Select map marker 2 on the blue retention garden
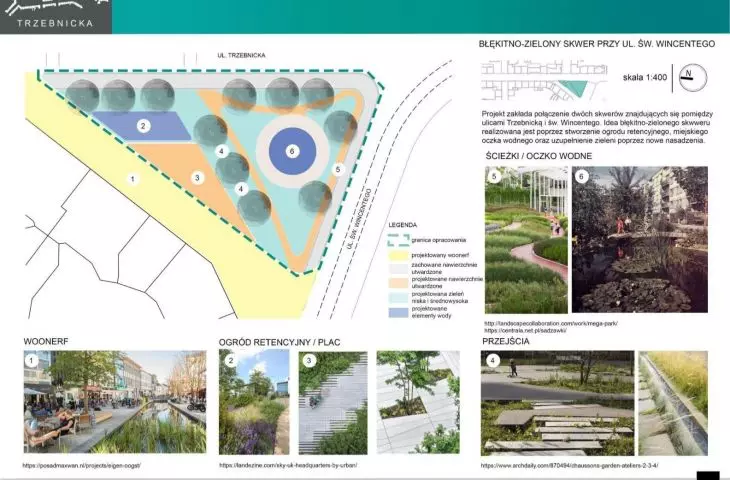The image size is (730, 480). click(143, 126)
